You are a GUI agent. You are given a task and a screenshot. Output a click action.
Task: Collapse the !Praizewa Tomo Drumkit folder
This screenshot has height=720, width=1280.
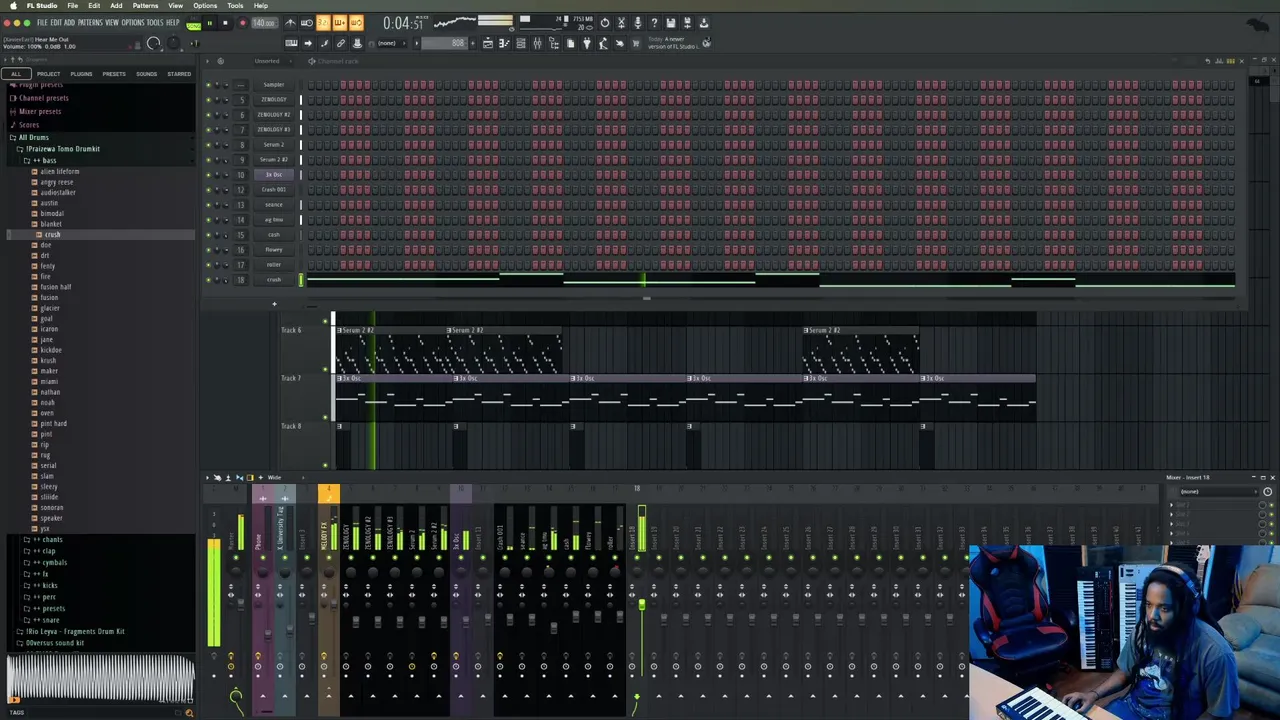coord(62,148)
